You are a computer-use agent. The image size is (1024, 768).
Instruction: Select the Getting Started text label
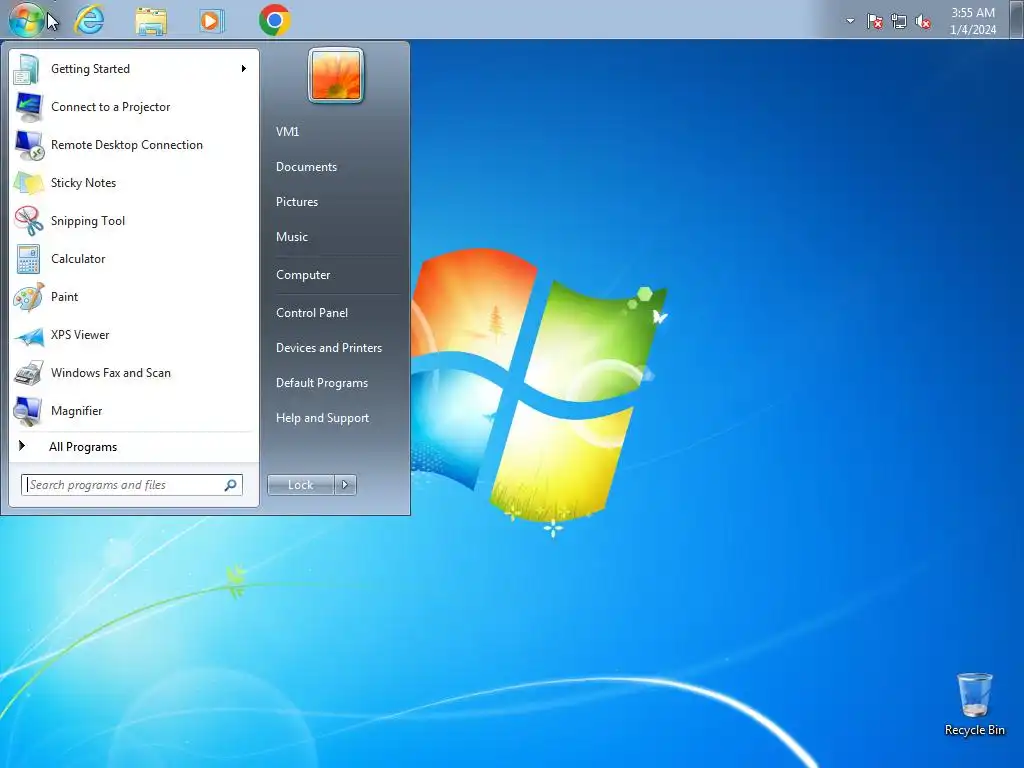click(x=90, y=69)
